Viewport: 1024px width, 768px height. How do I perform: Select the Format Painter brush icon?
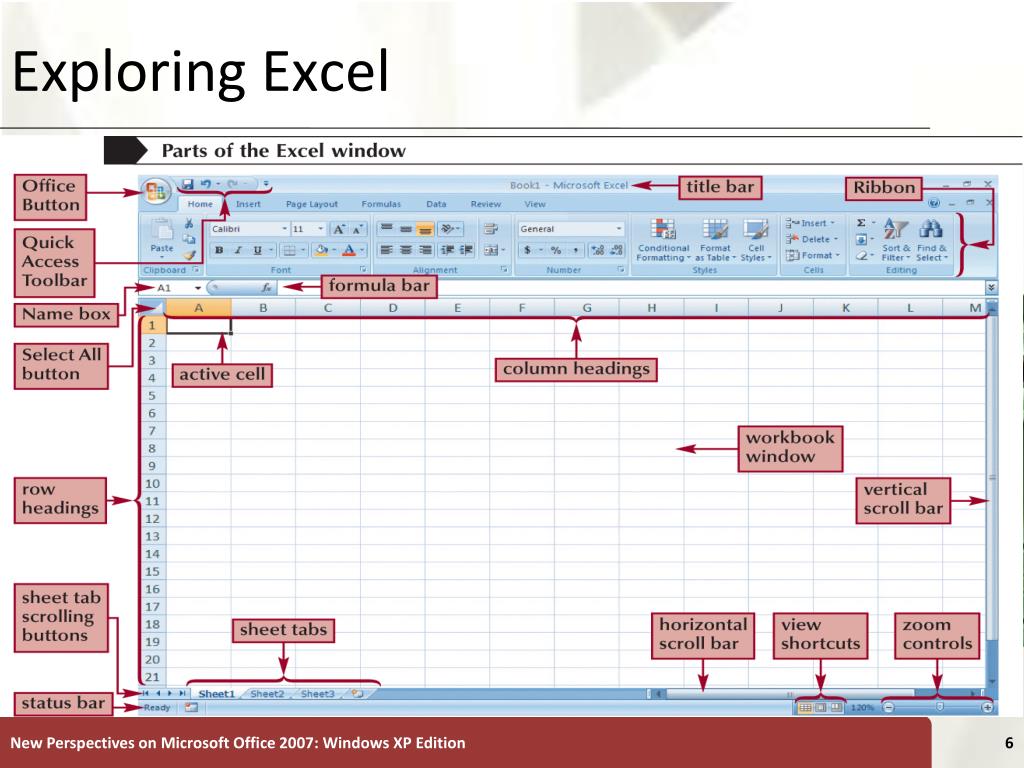click(x=189, y=255)
